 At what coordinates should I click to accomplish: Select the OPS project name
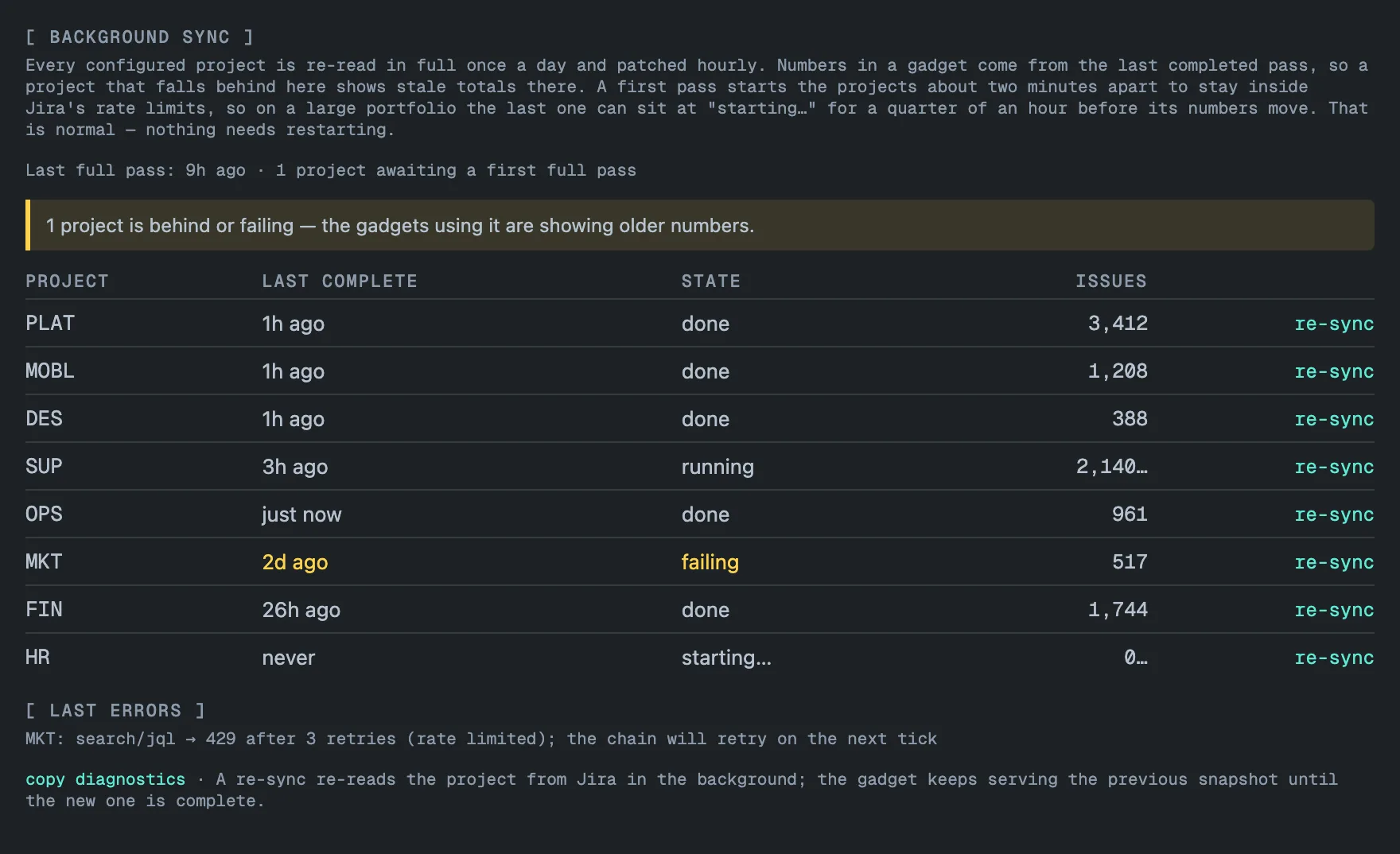click(x=44, y=514)
